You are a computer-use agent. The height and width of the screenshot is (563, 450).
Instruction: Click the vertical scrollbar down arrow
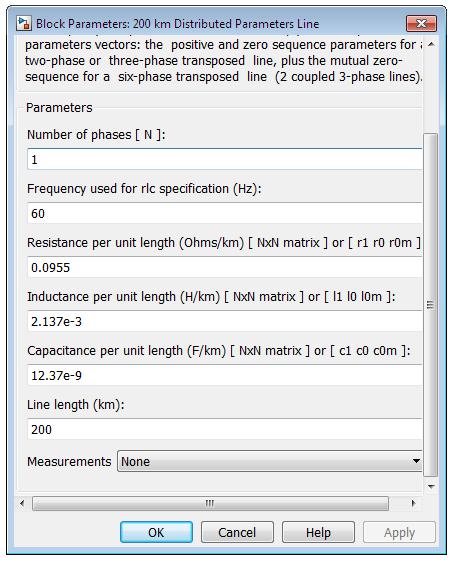click(x=431, y=487)
